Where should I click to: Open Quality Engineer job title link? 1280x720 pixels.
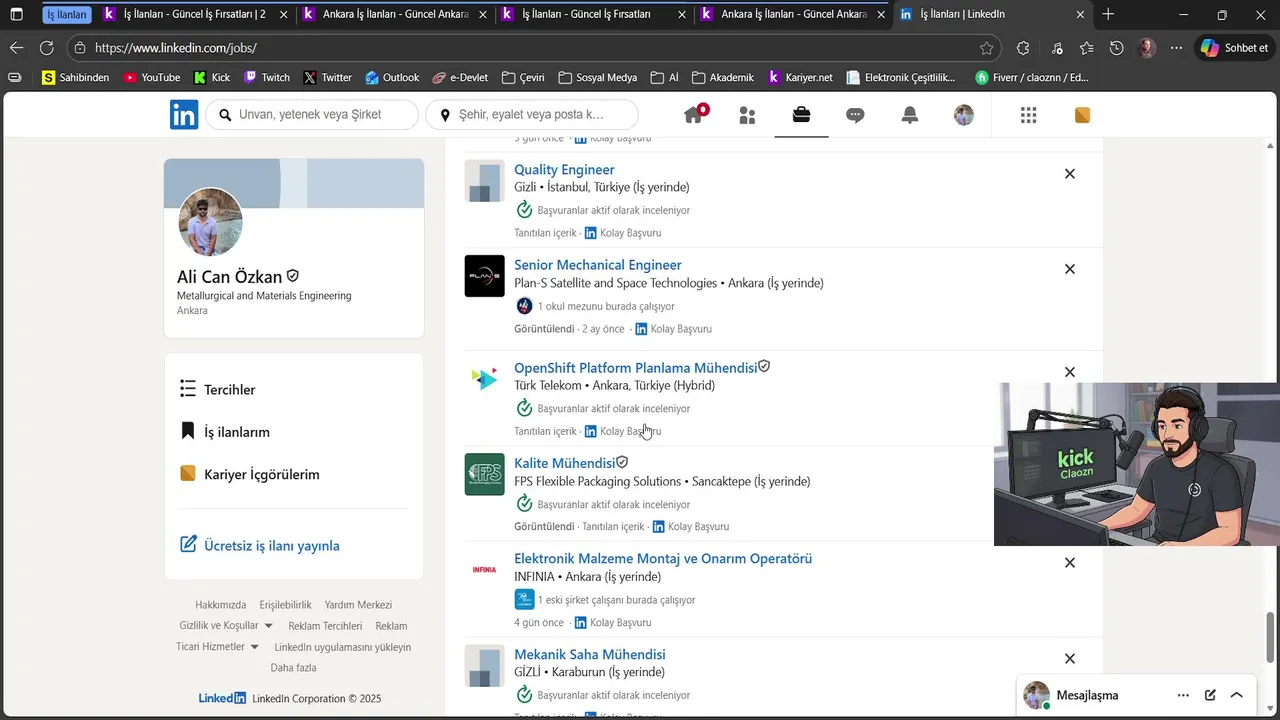[564, 170]
